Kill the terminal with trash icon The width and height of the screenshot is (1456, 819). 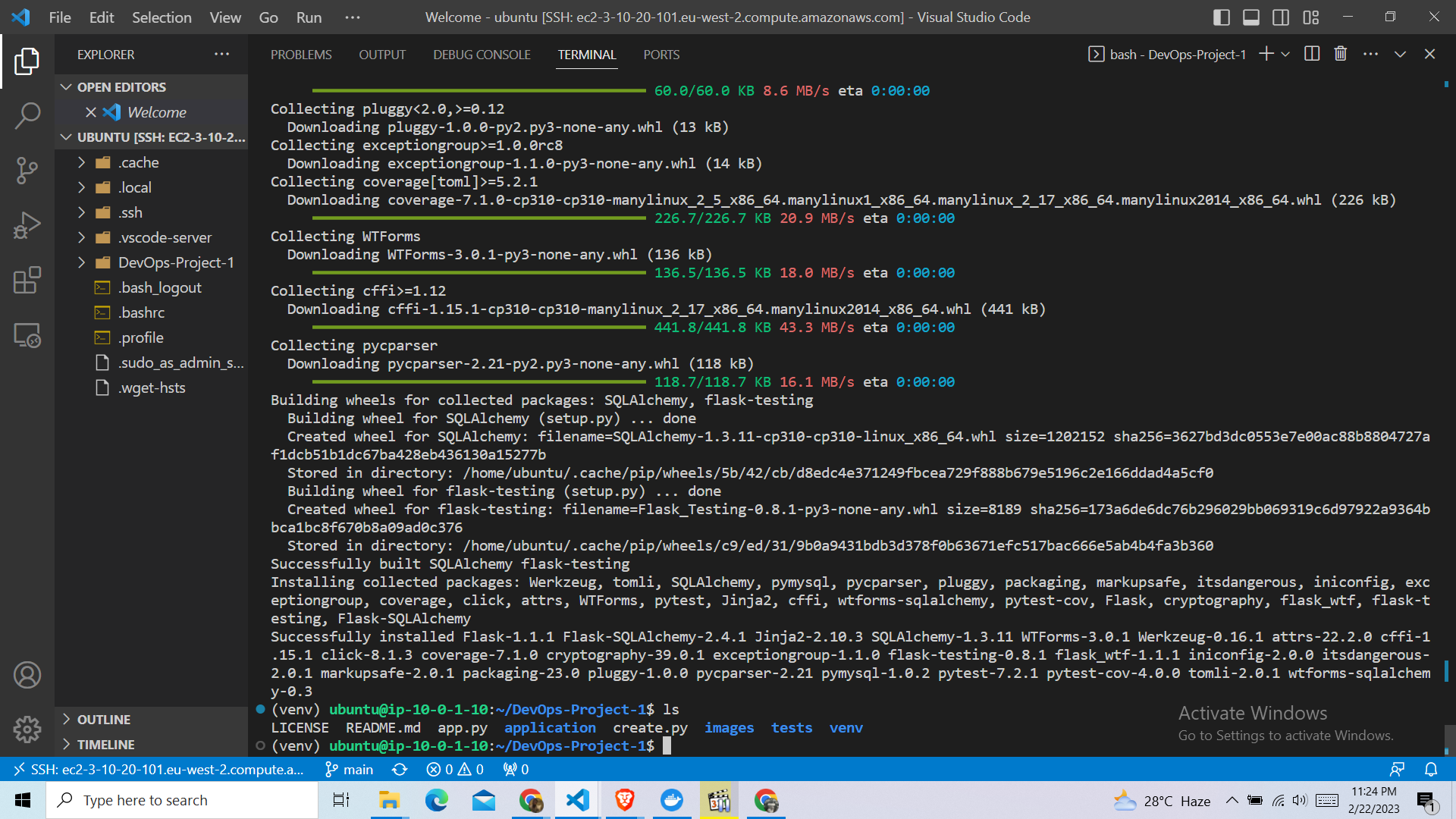pyautogui.click(x=1340, y=53)
